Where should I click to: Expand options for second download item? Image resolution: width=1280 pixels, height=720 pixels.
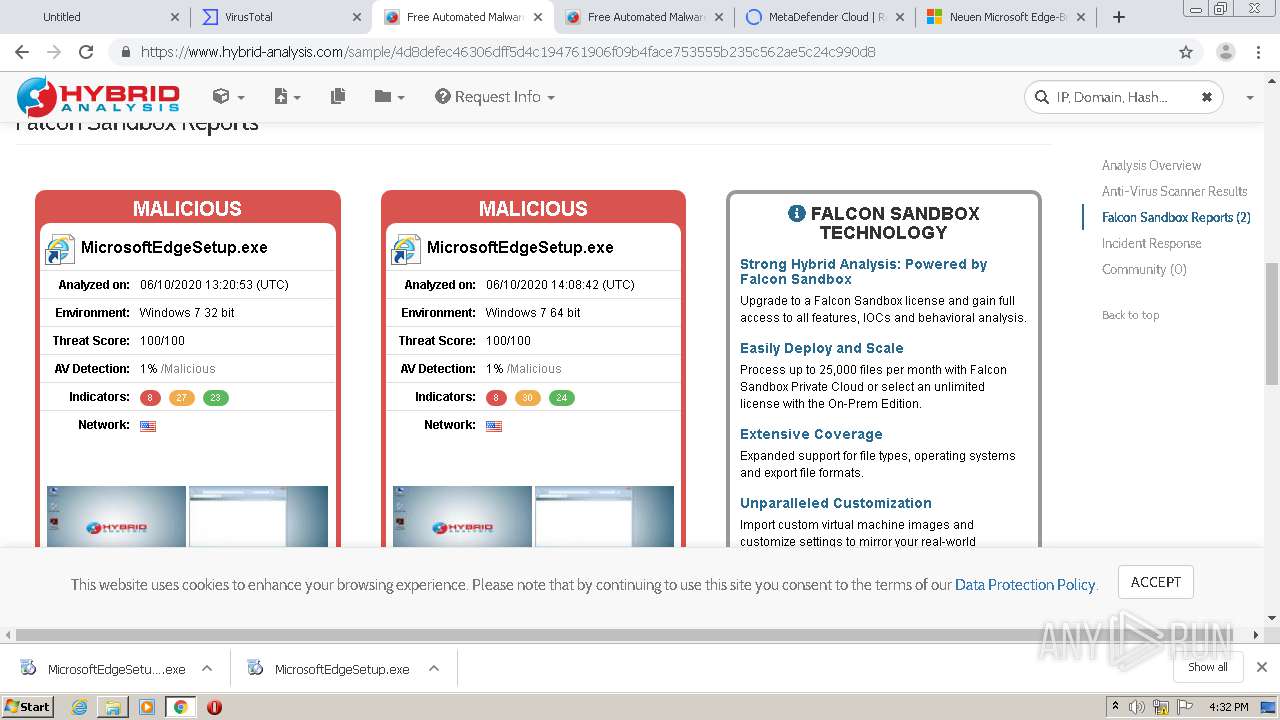click(x=434, y=668)
